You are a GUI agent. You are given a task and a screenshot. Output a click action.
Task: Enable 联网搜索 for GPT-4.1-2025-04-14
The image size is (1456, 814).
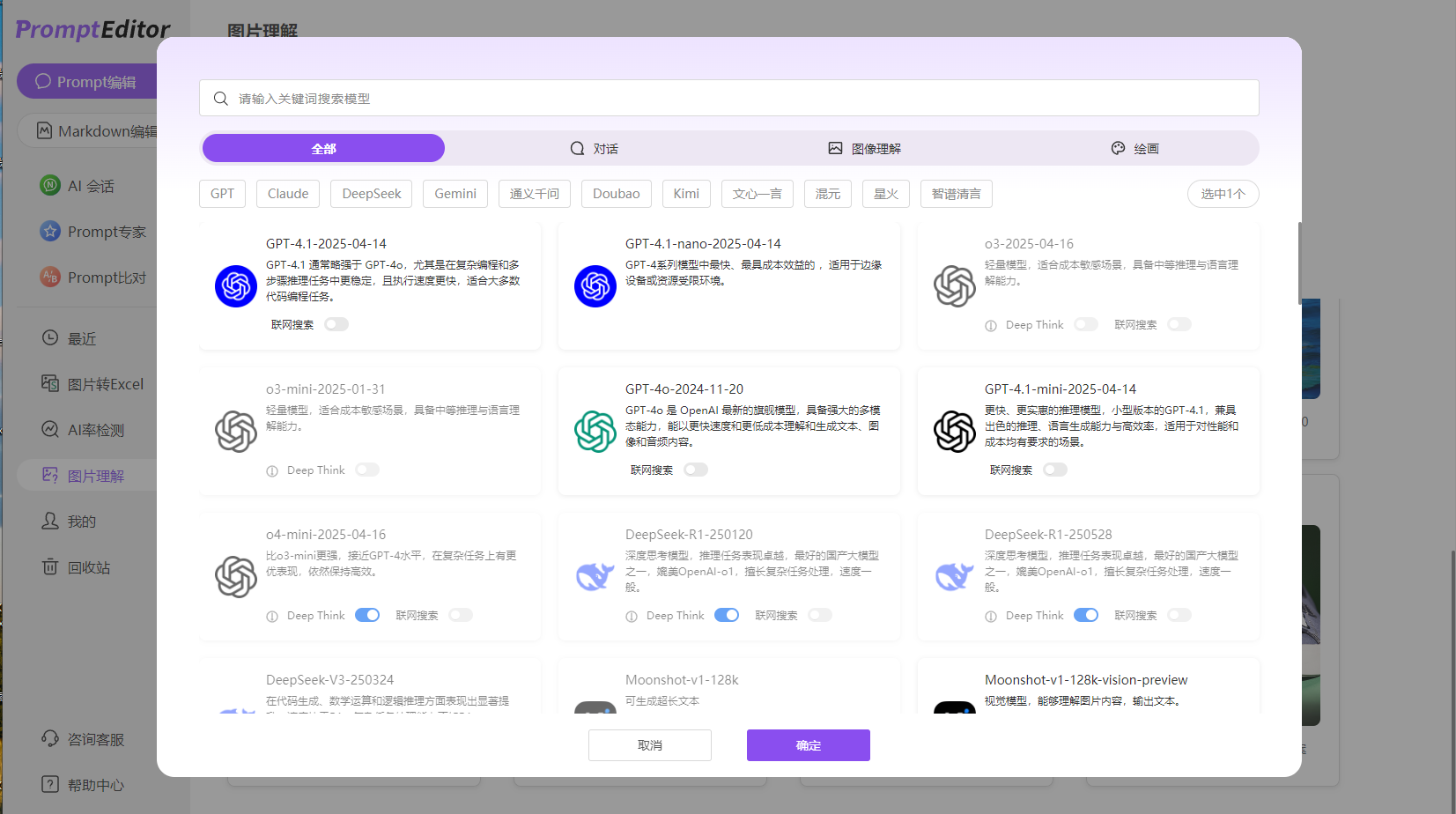pyautogui.click(x=336, y=325)
